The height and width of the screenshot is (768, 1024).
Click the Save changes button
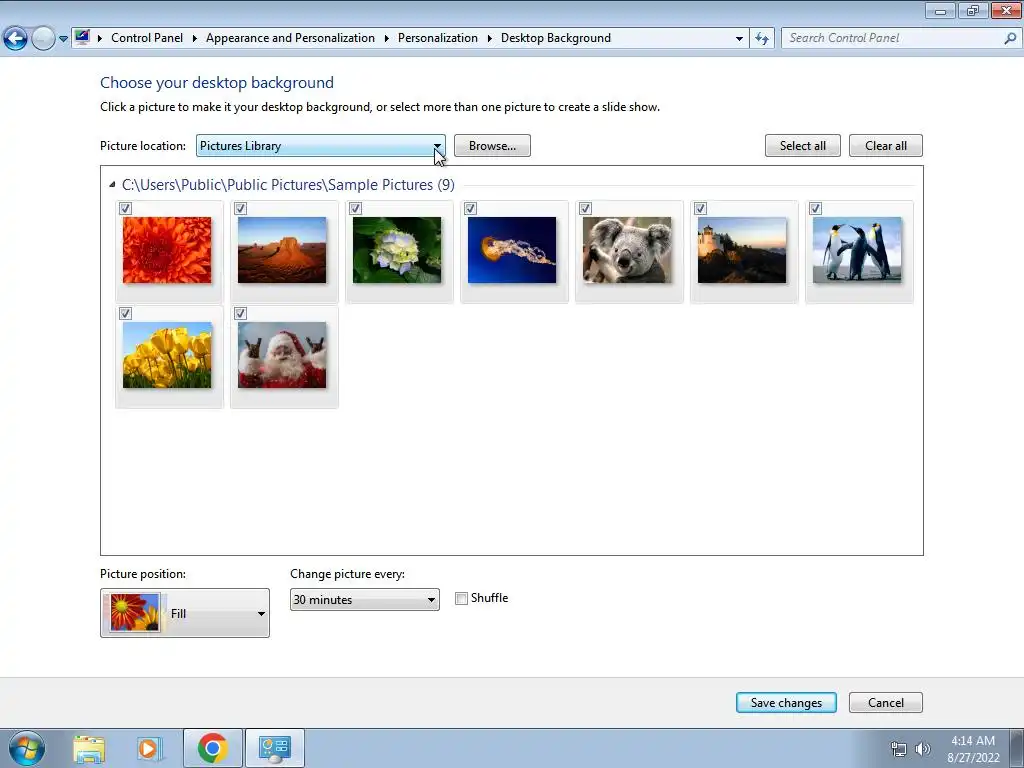pyautogui.click(x=786, y=703)
